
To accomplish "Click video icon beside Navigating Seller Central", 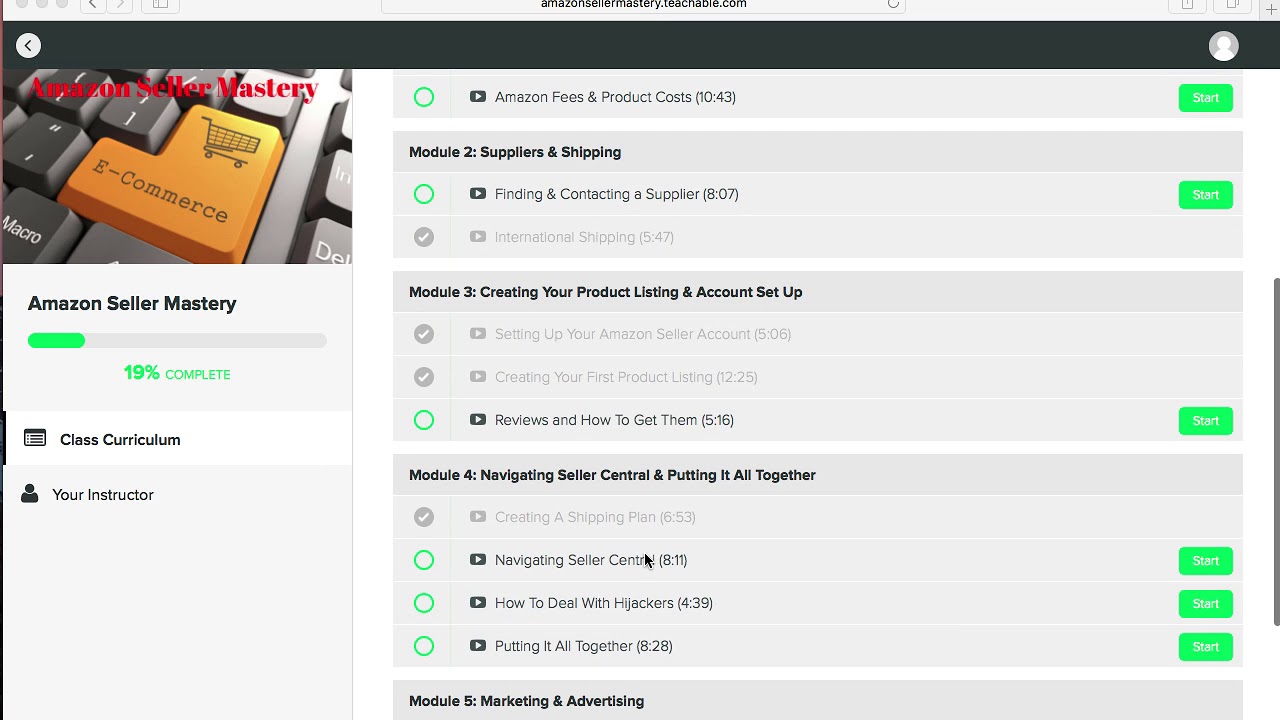I will (478, 560).
